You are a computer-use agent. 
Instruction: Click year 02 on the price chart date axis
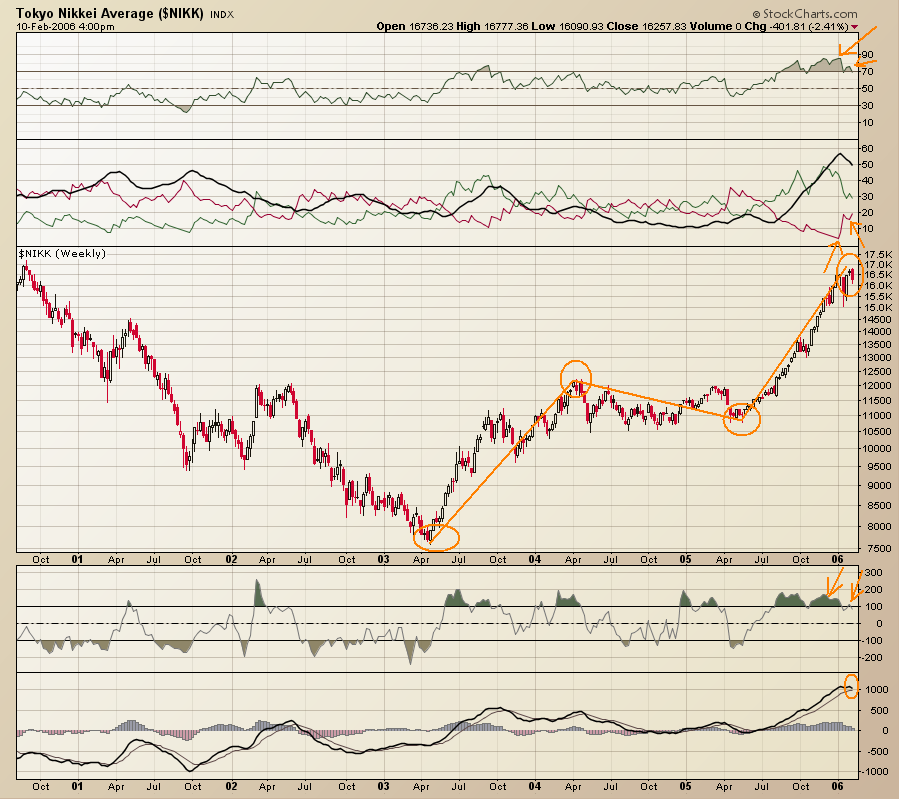coord(231,560)
